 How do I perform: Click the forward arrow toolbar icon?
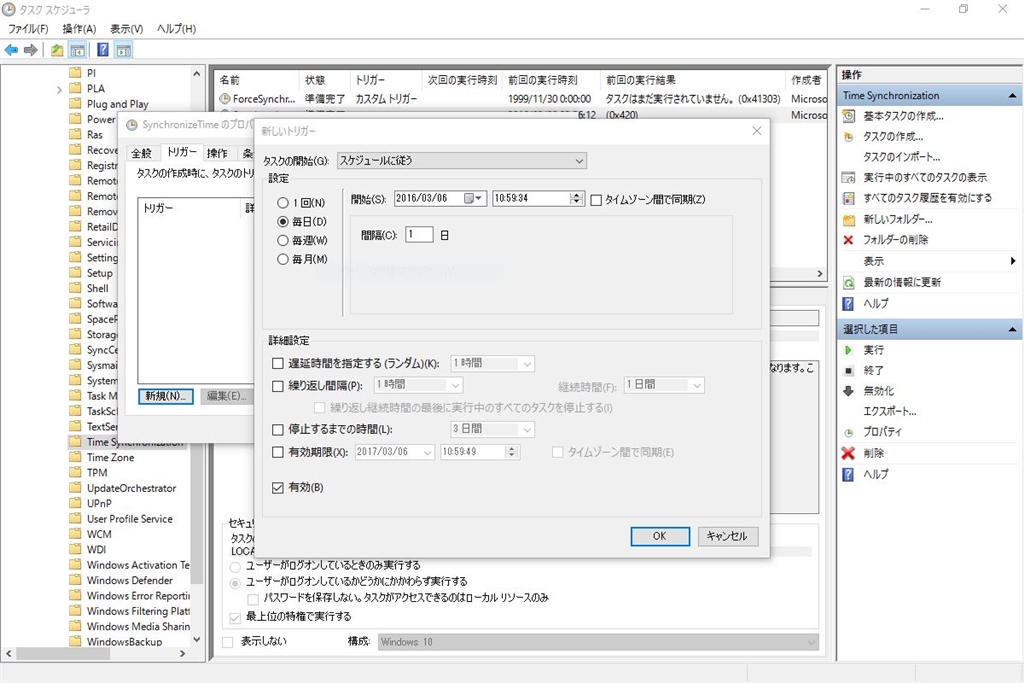pos(30,50)
